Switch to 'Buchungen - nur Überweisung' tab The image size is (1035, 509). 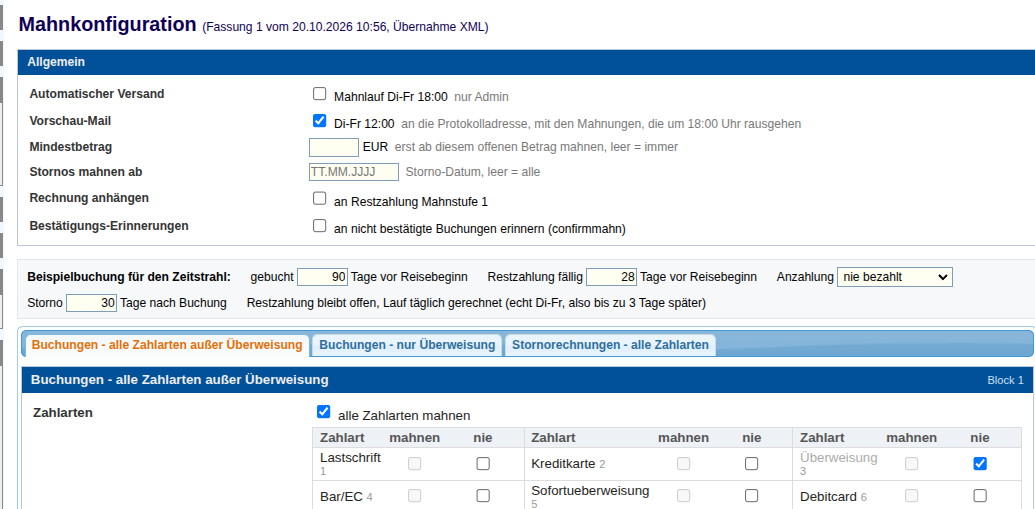pos(407,345)
